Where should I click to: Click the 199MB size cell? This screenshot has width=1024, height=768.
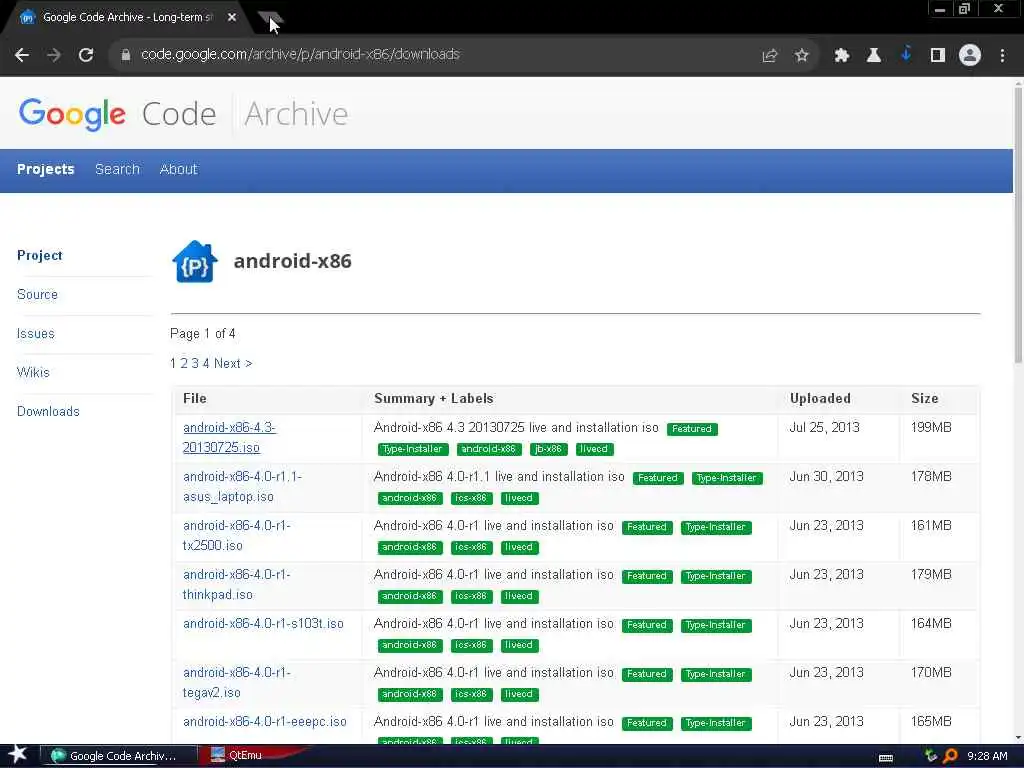[931, 428]
